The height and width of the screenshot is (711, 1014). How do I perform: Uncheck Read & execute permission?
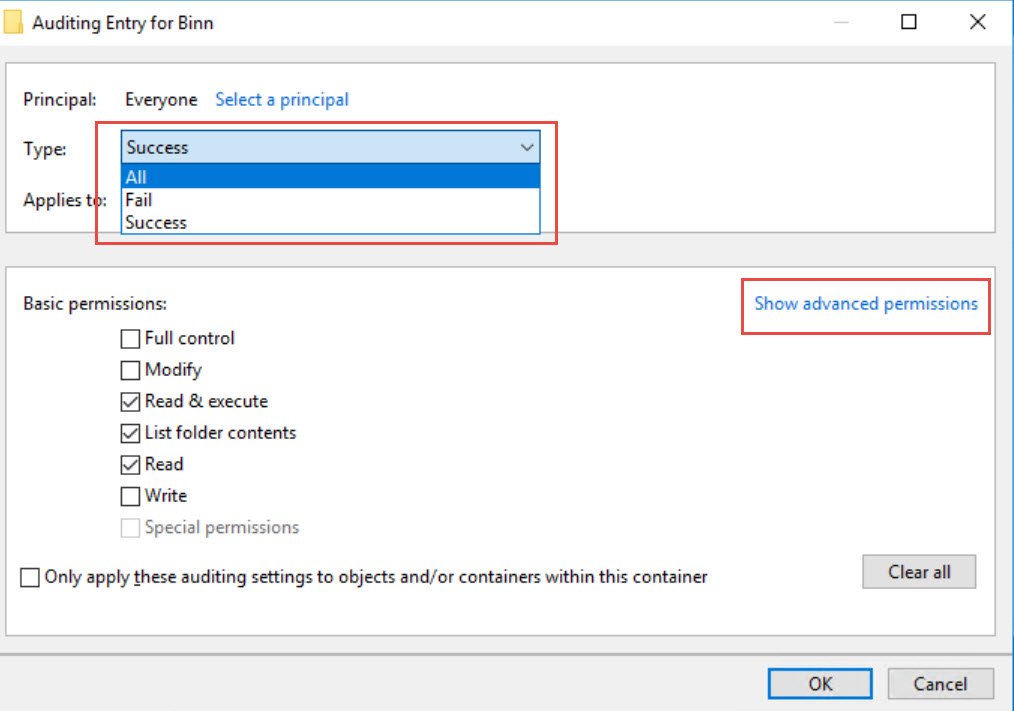point(130,402)
